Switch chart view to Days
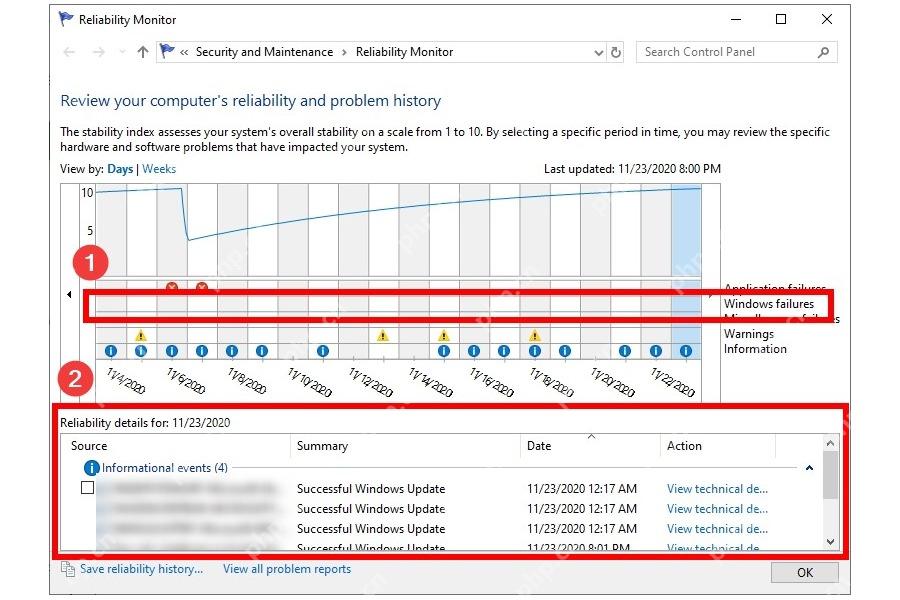The height and width of the screenshot is (600, 900). 120,169
